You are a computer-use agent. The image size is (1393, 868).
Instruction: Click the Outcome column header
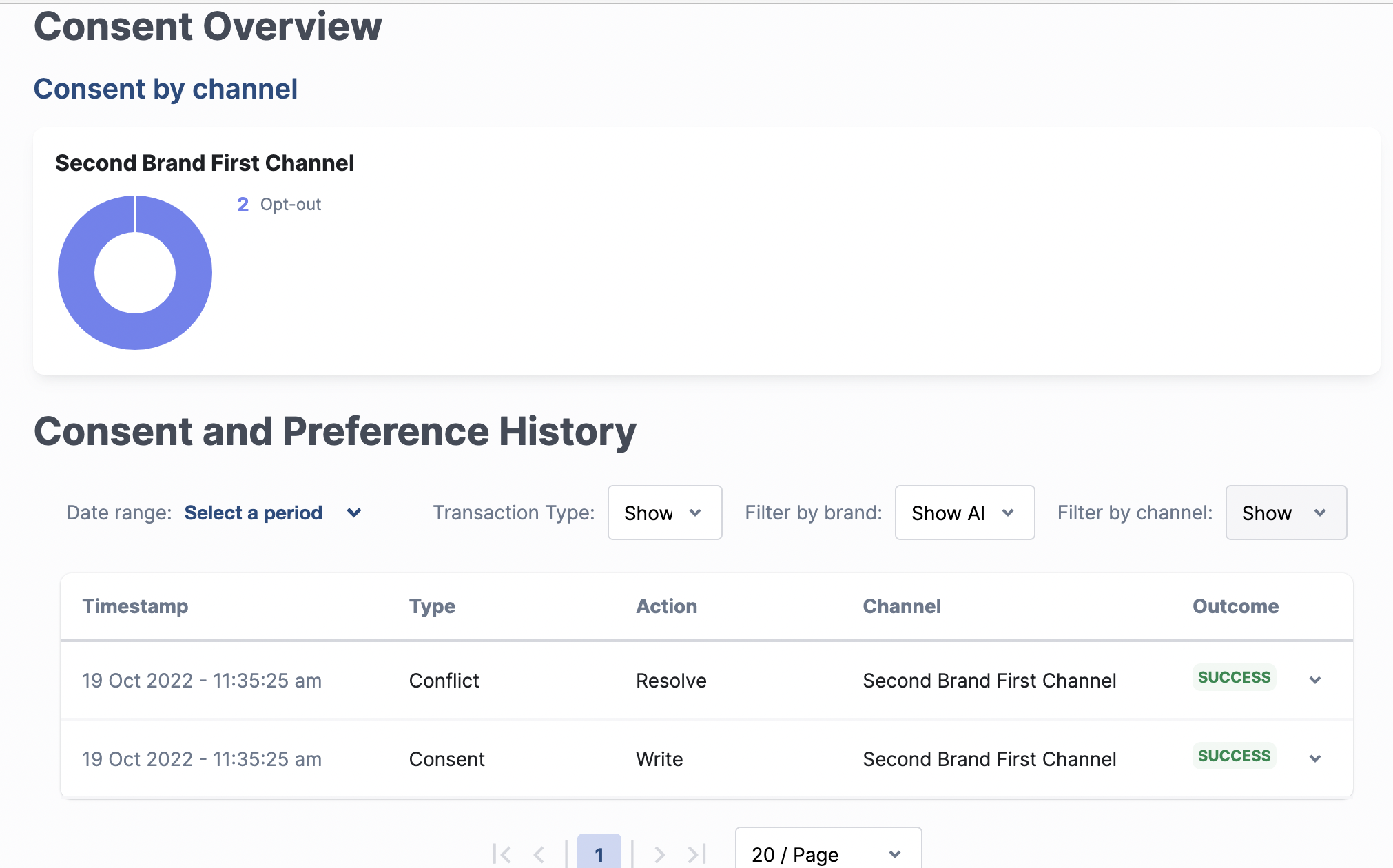coord(1235,606)
